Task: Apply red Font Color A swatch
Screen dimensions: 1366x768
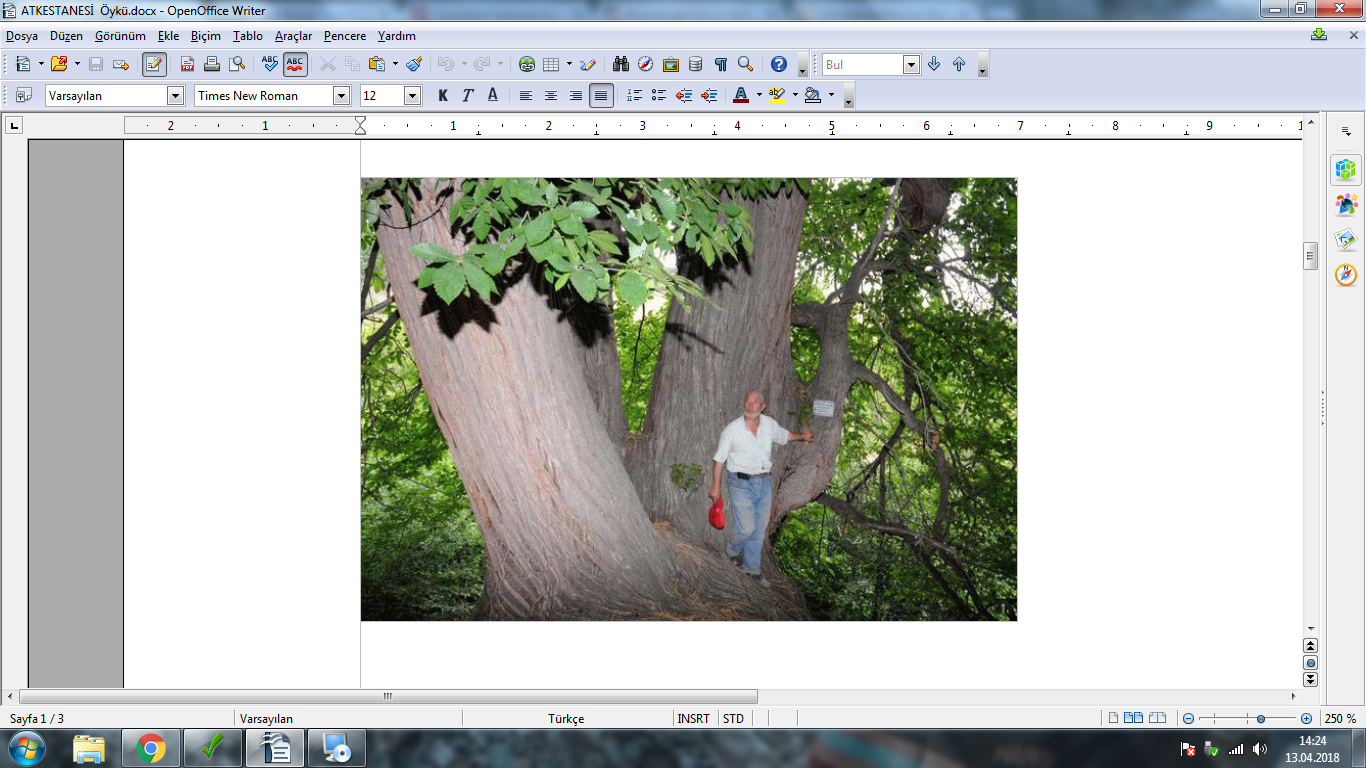Action: click(x=741, y=95)
